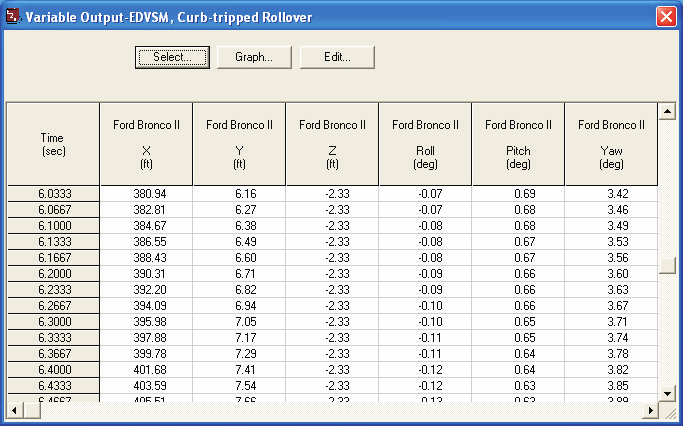This screenshot has width=683, height=426.
Task: Select row header 6.1333
Action: (x=53, y=242)
